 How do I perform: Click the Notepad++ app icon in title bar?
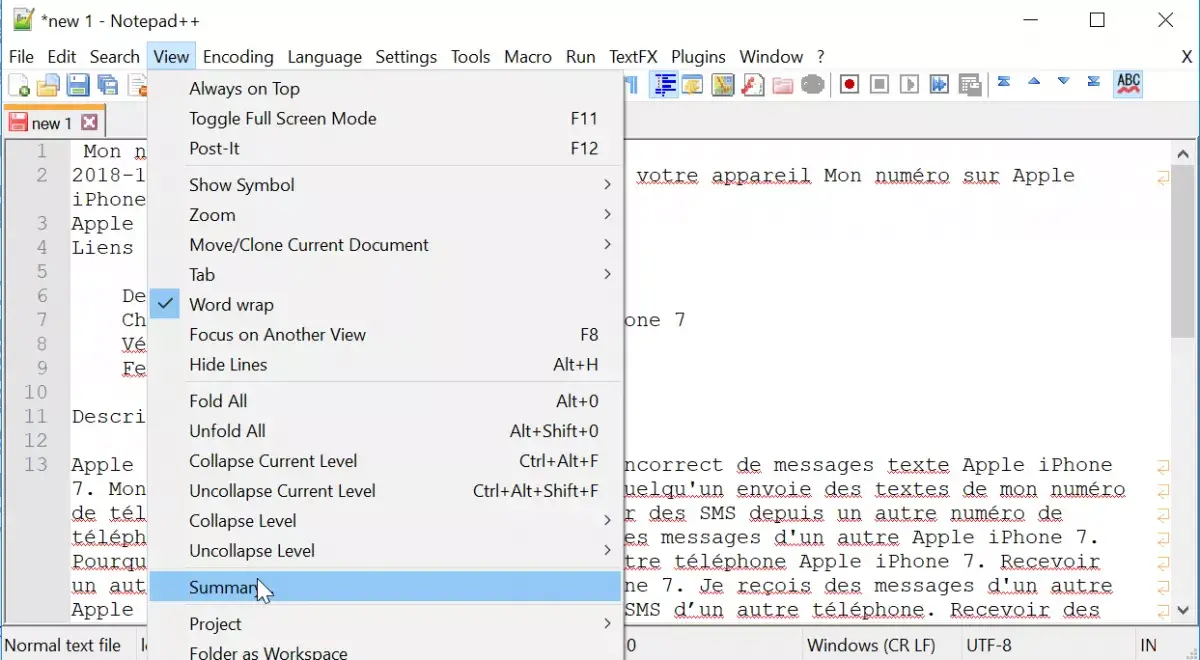[x=23, y=19]
